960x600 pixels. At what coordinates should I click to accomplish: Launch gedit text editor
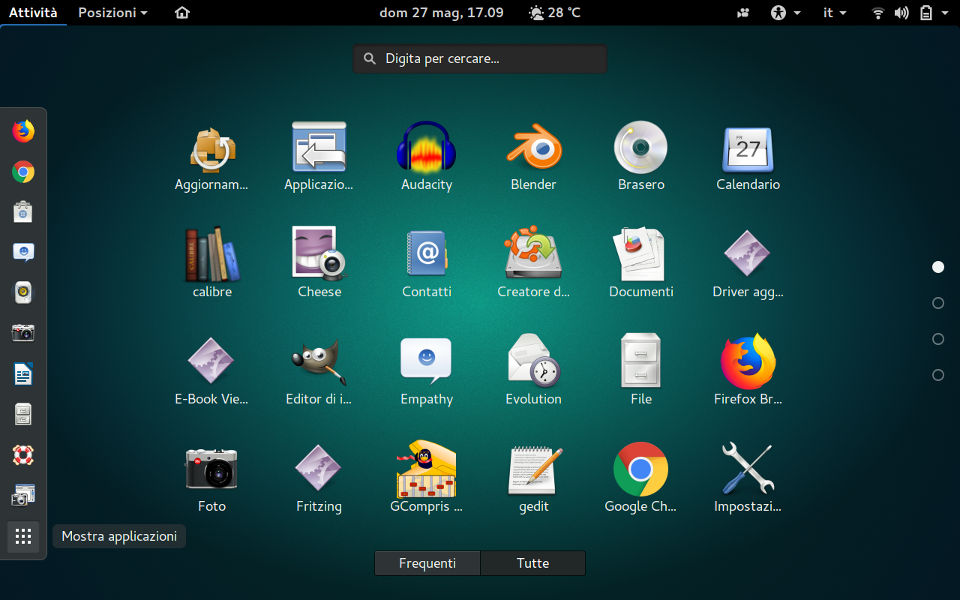pyautogui.click(x=533, y=479)
